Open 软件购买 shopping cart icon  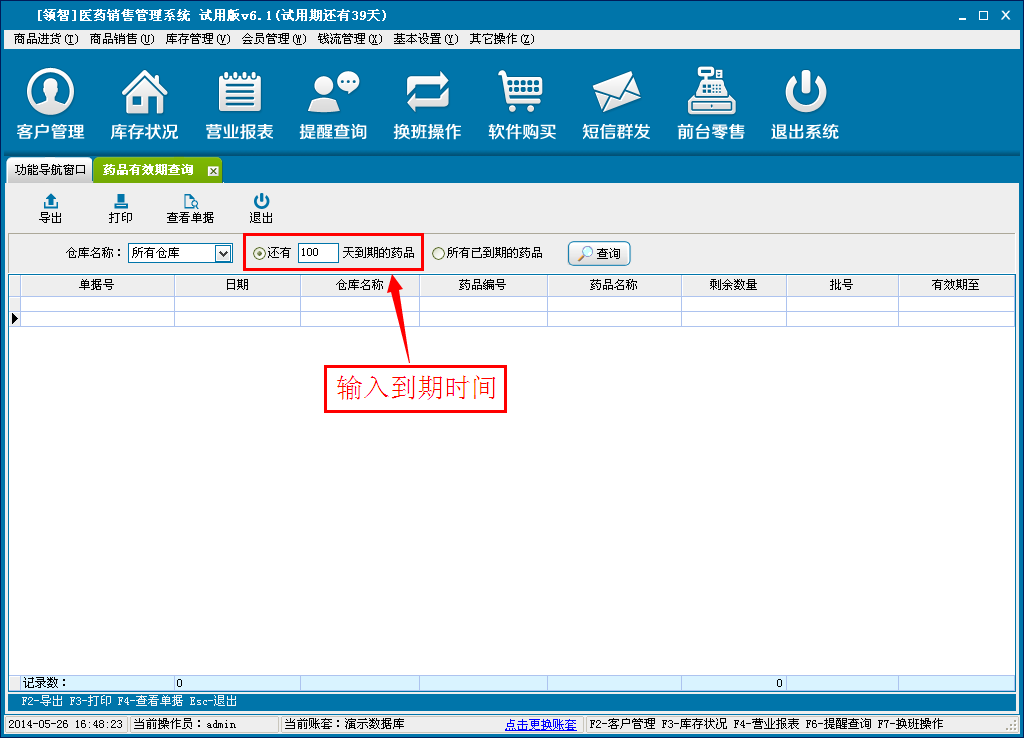[x=521, y=93]
